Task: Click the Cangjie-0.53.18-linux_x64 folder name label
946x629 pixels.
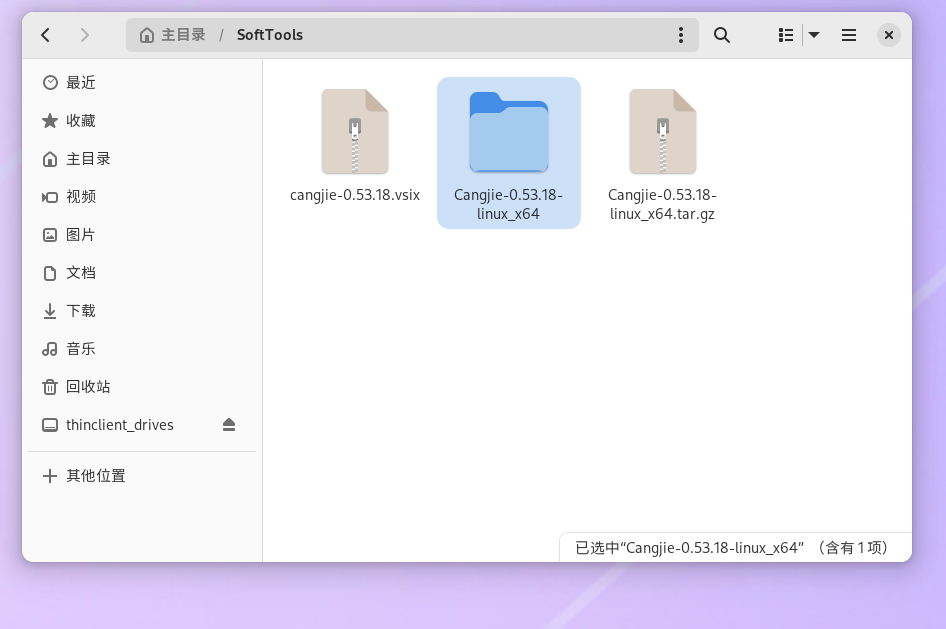Action: 508,204
